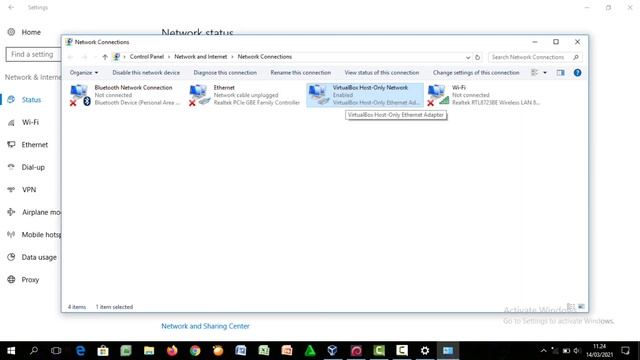Image resolution: width=640 pixels, height=360 pixels.
Task: Click Change settings of this connection
Action: (x=476, y=73)
